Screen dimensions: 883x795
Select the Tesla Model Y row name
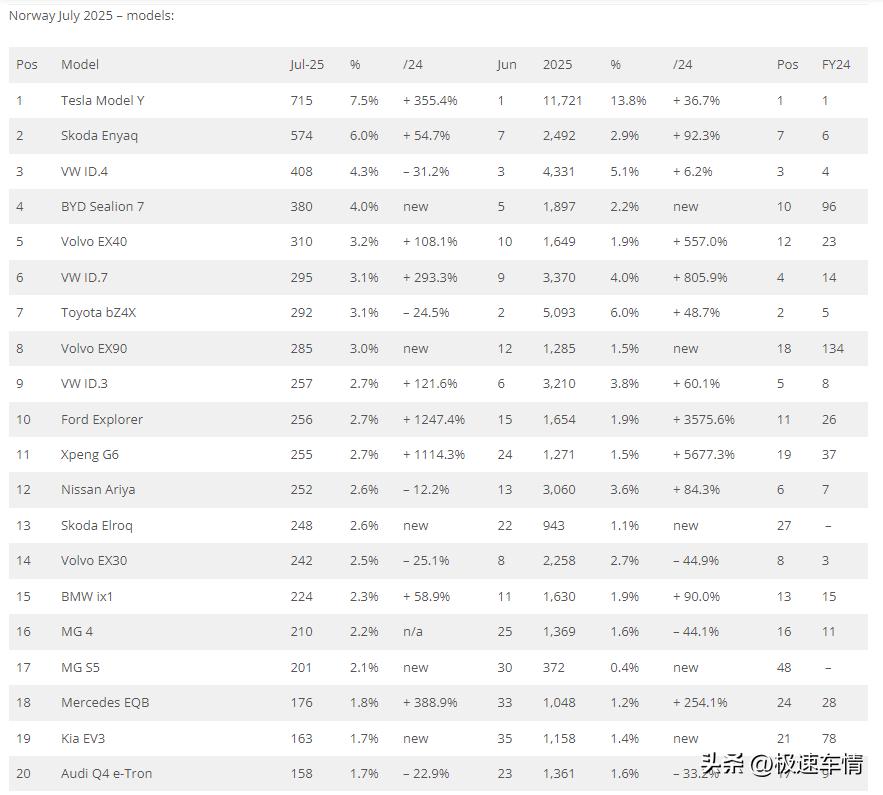[x=102, y=101]
